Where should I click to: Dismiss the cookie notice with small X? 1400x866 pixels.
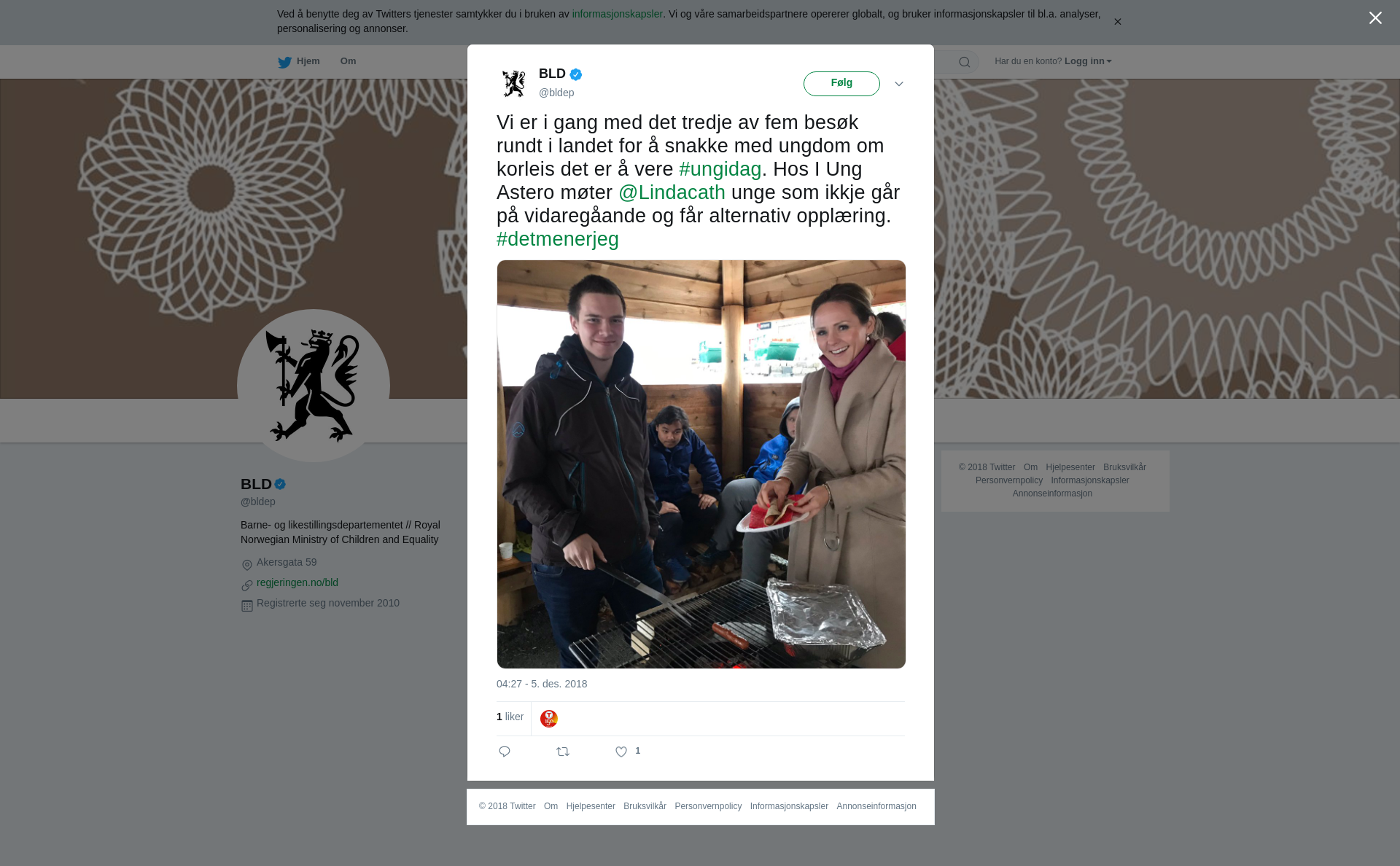click(x=1117, y=22)
